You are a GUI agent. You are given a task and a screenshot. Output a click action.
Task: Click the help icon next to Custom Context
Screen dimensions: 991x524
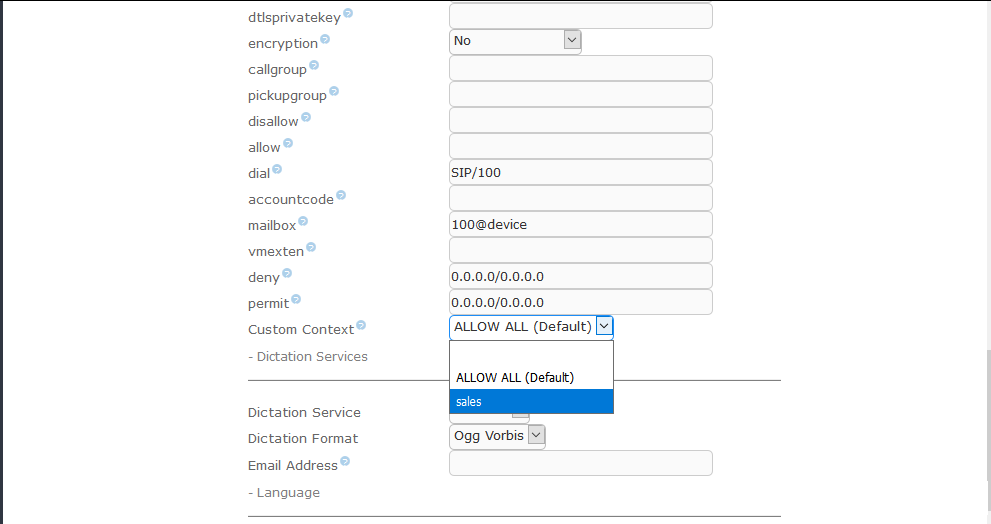pos(361,325)
